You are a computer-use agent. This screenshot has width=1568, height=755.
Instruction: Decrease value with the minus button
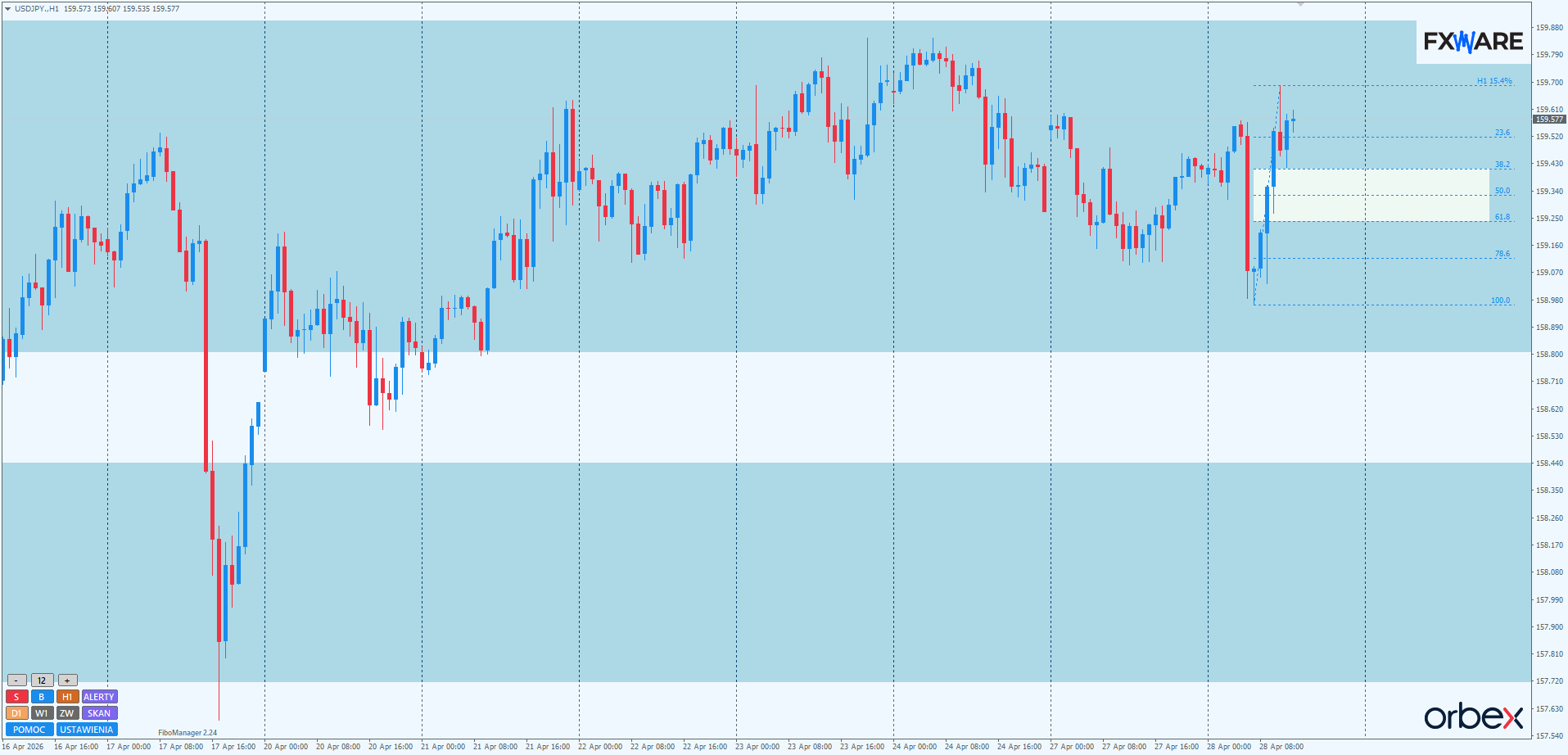(x=16, y=680)
